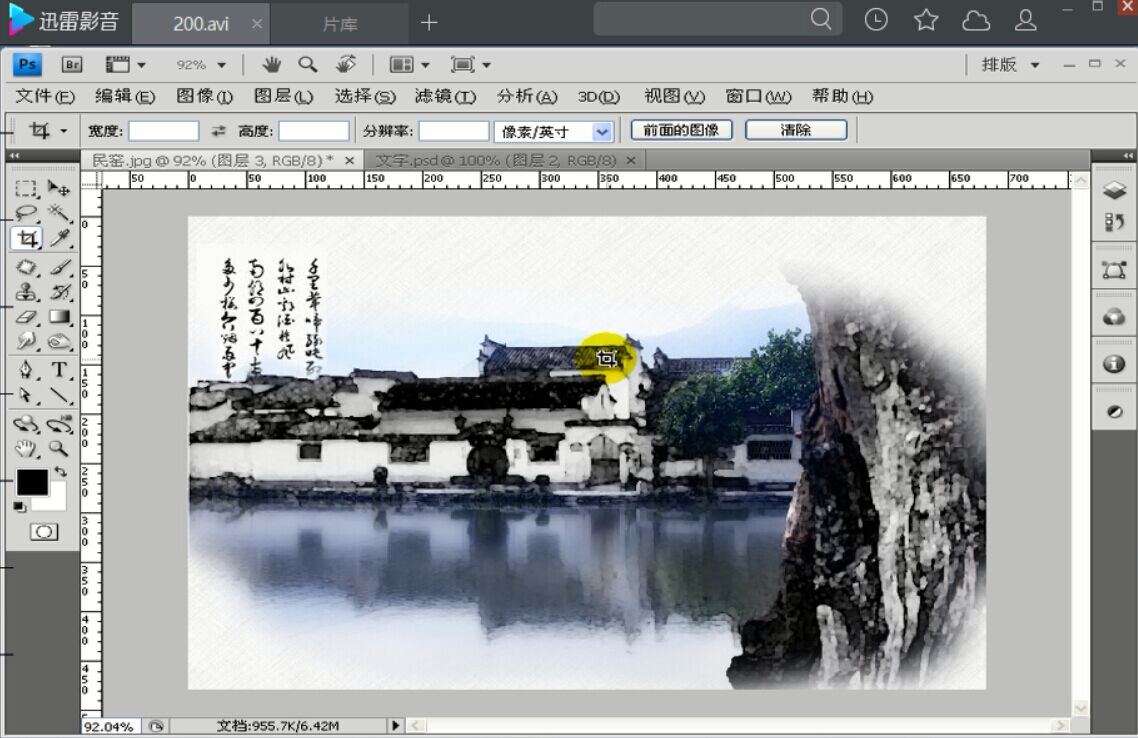Click the 清除 button in the options bar
The width and height of the screenshot is (1138, 738).
tap(797, 129)
